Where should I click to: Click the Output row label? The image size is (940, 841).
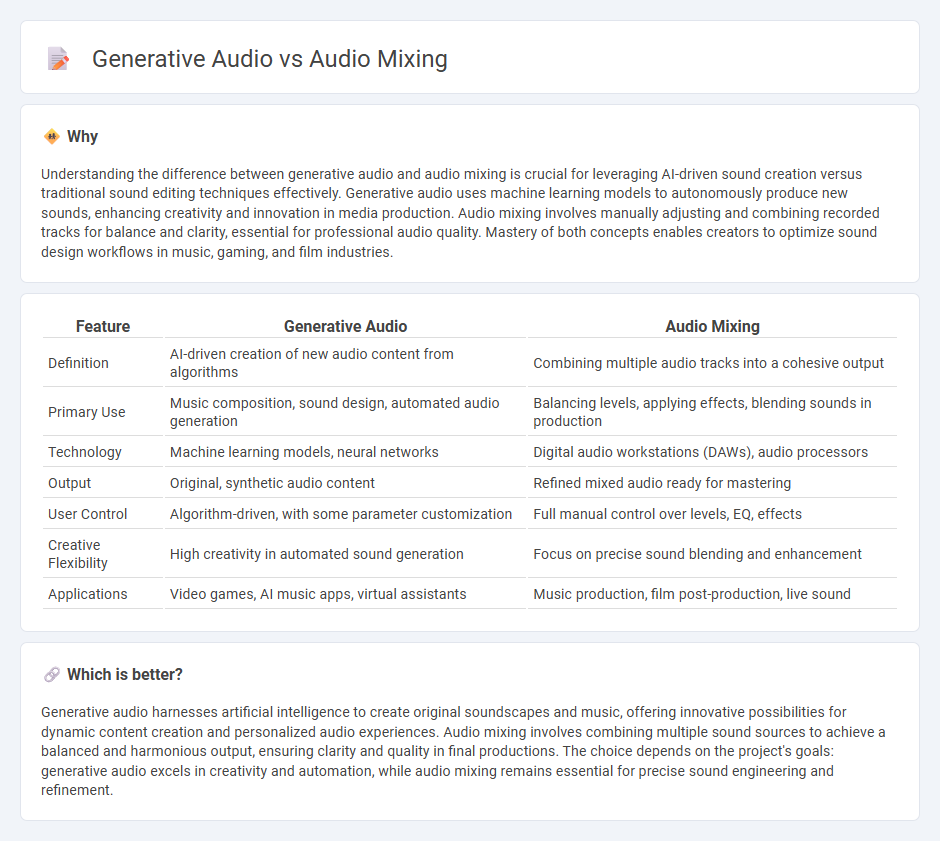coord(70,483)
